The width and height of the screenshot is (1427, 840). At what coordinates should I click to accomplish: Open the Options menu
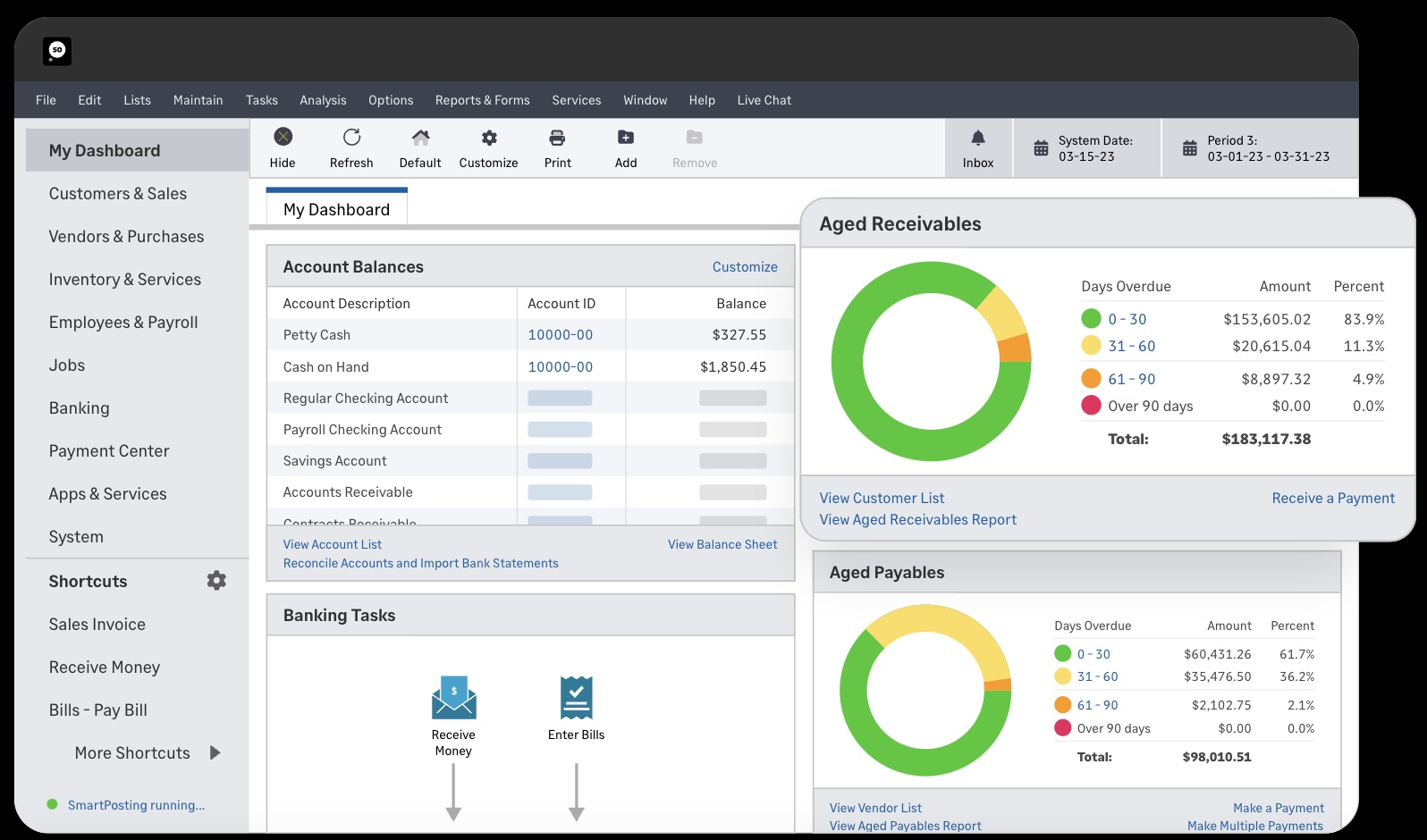click(x=391, y=100)
